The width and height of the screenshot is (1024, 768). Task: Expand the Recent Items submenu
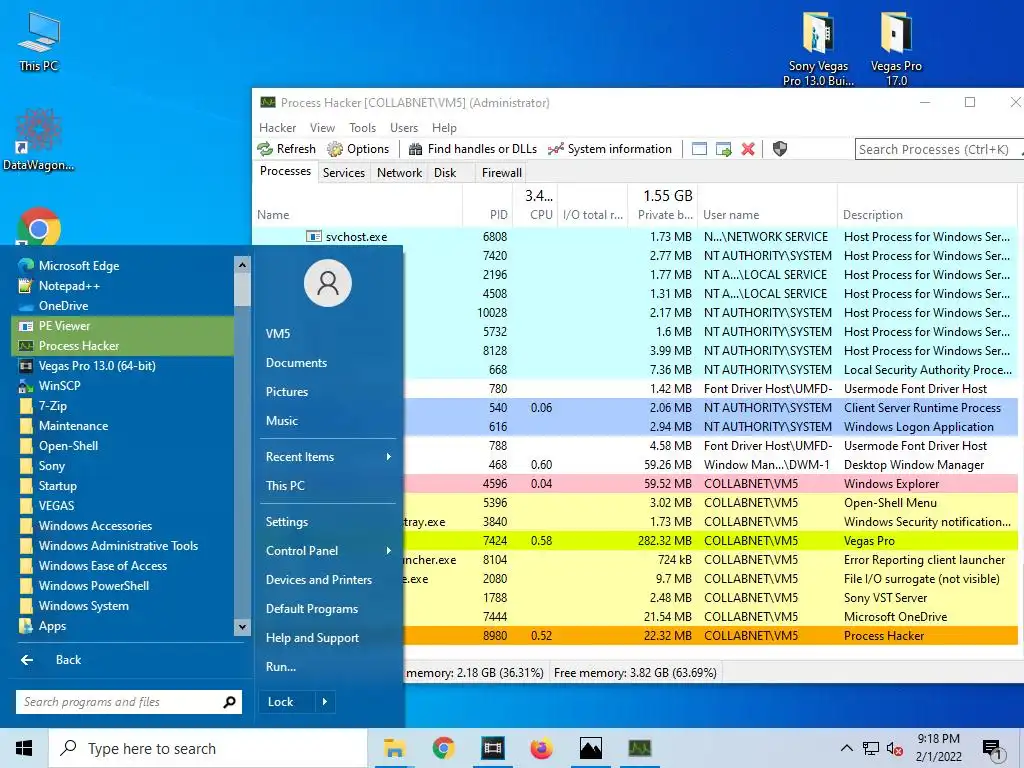point(329,456)
